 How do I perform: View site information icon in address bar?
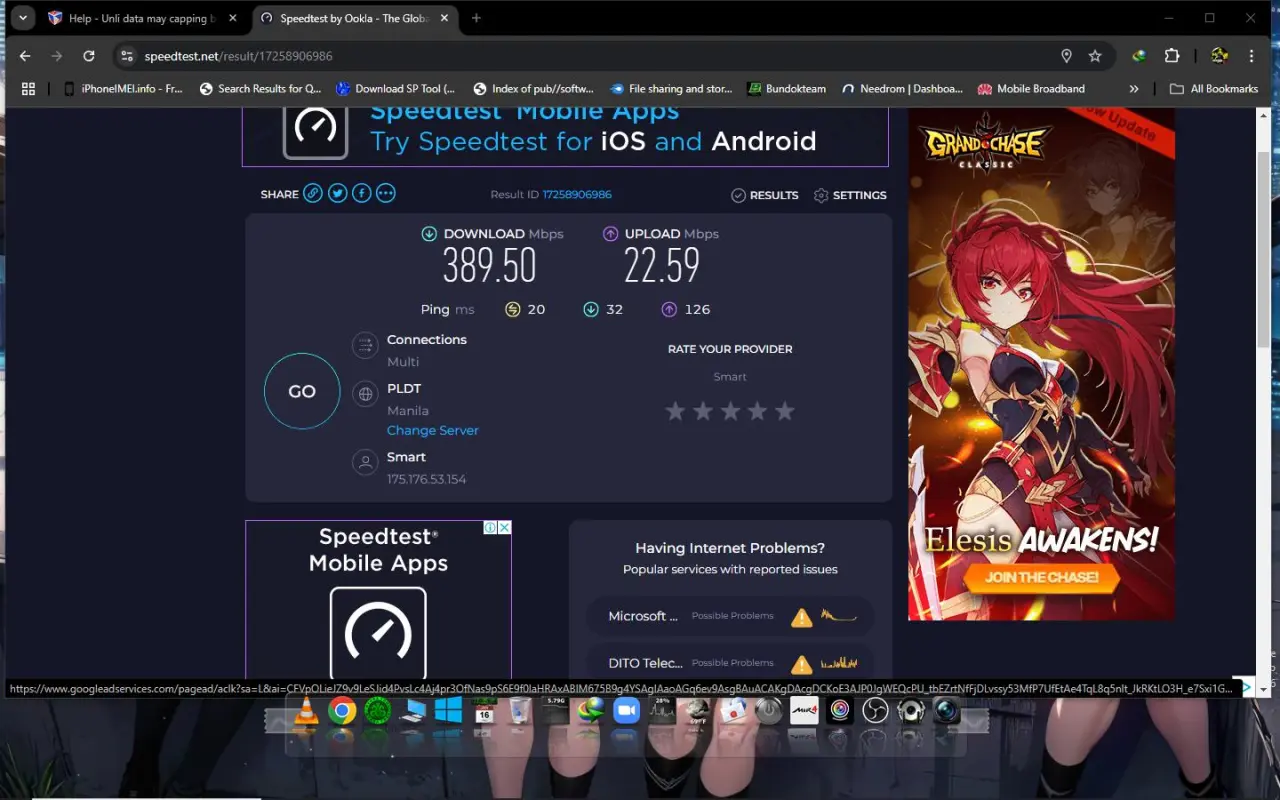127,56
